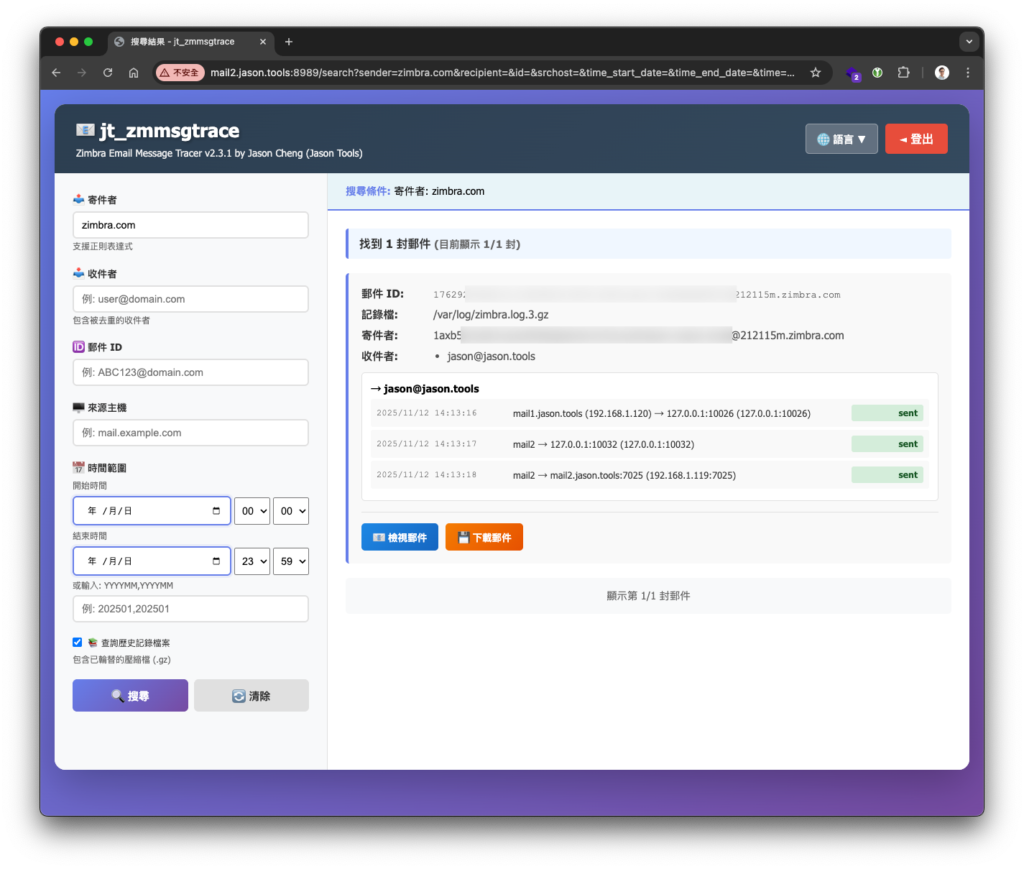The height and width of the screenshot is (869, 1024).
Task: Go back using the browser back arrow
Action: [x=57, y=73]
